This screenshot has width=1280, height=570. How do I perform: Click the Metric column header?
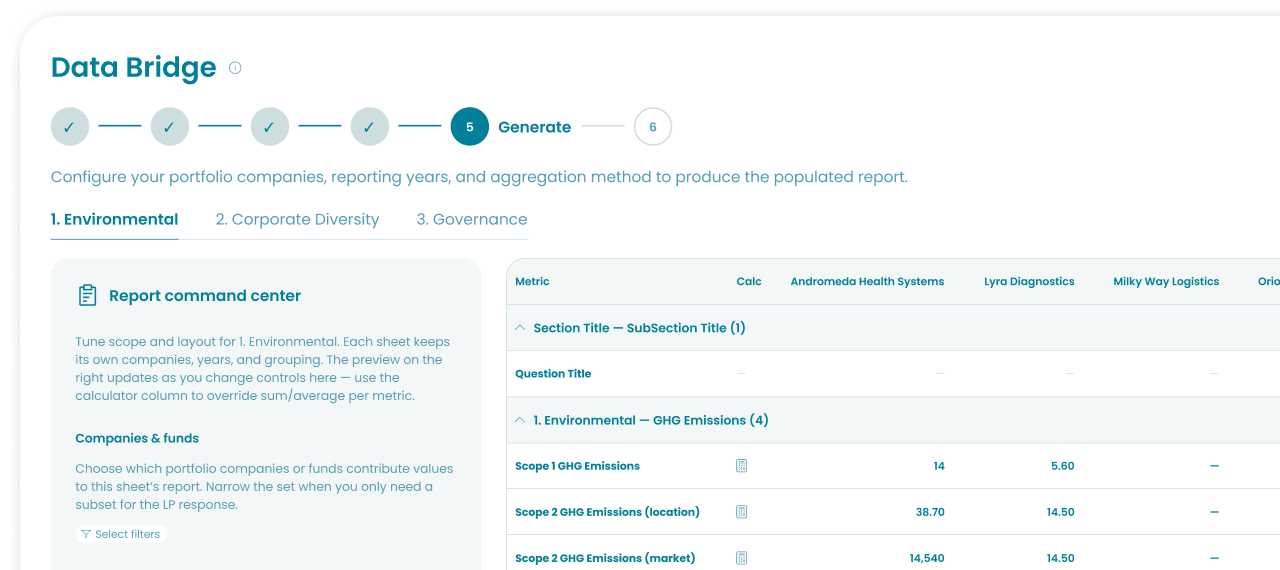pyautogui.click(x=532, y=282)
